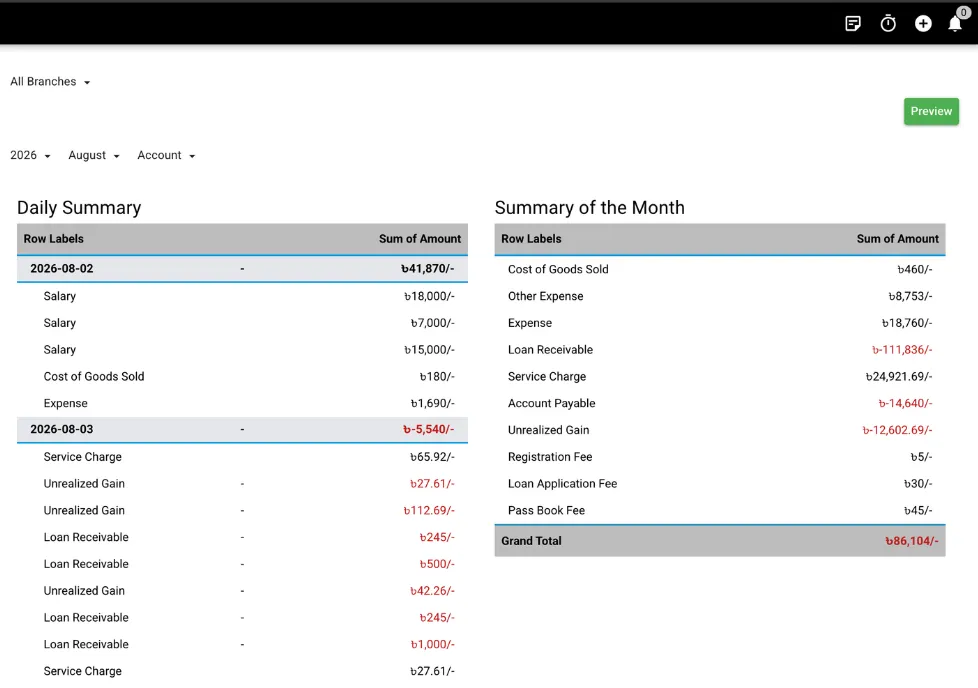
Task: Open the All Branches dropdown
Action: point(50,82)
